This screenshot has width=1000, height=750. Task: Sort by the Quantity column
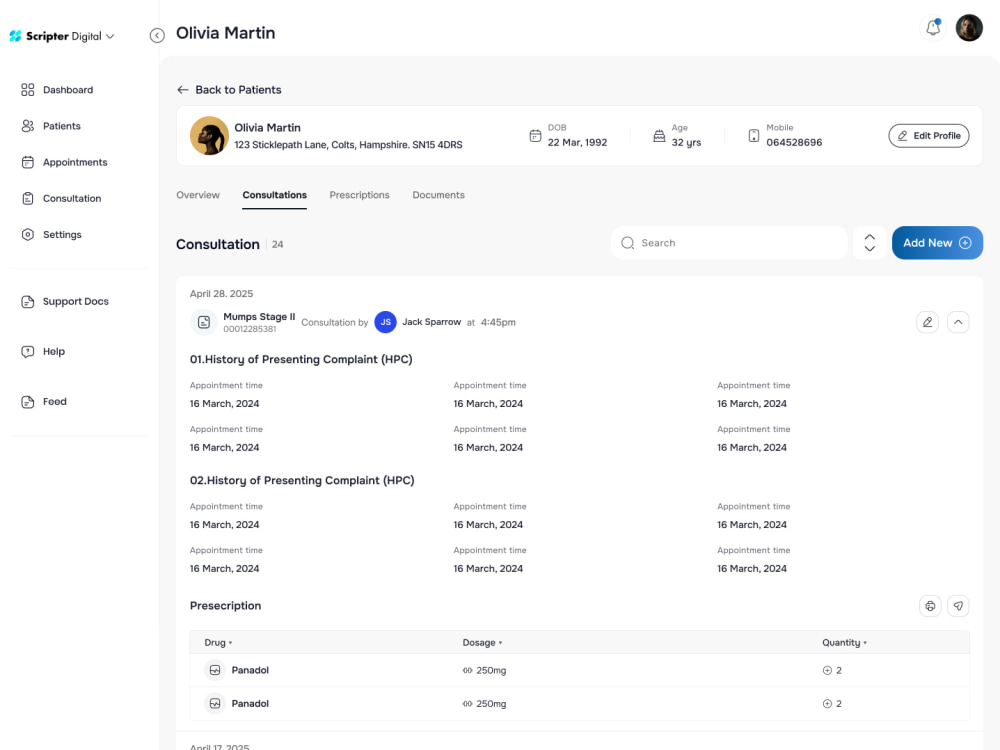[844, 643]
